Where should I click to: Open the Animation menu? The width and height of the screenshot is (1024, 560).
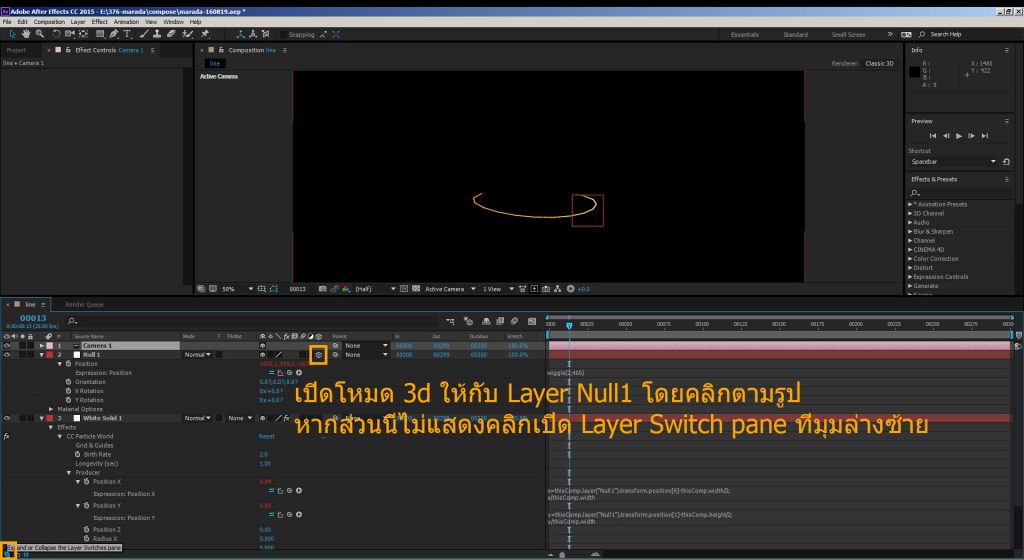tap(126, 22)
